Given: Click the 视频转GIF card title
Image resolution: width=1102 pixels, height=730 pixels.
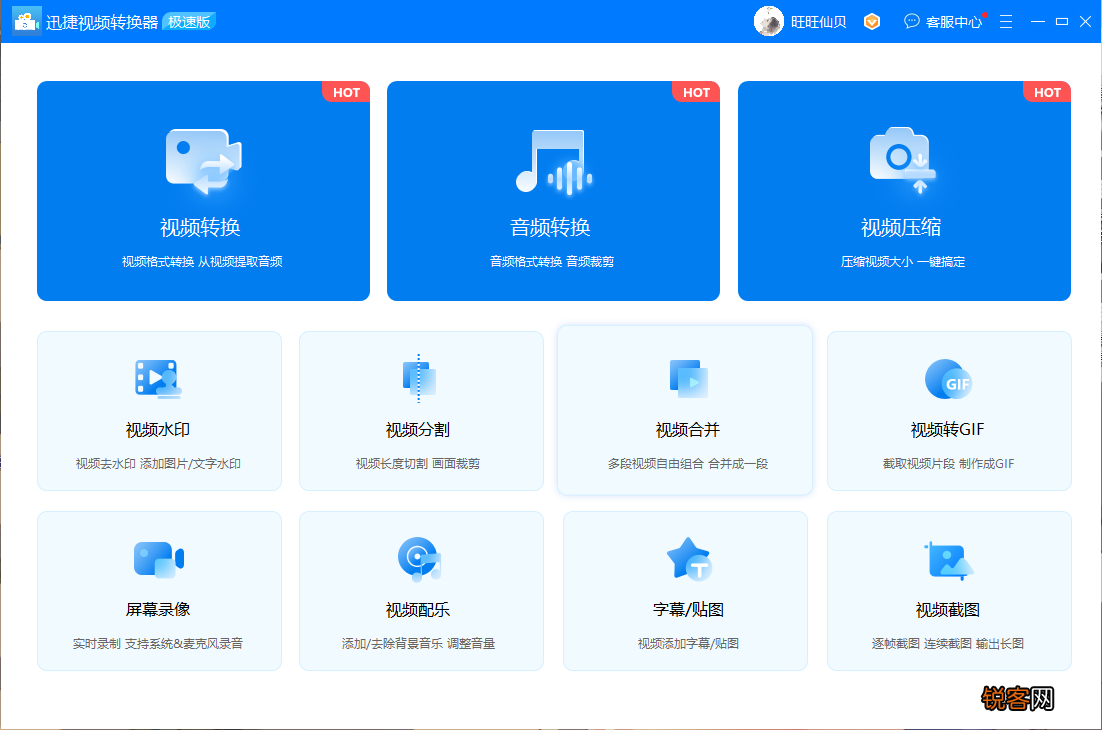Looking at the screenshot, I should 947,430.
